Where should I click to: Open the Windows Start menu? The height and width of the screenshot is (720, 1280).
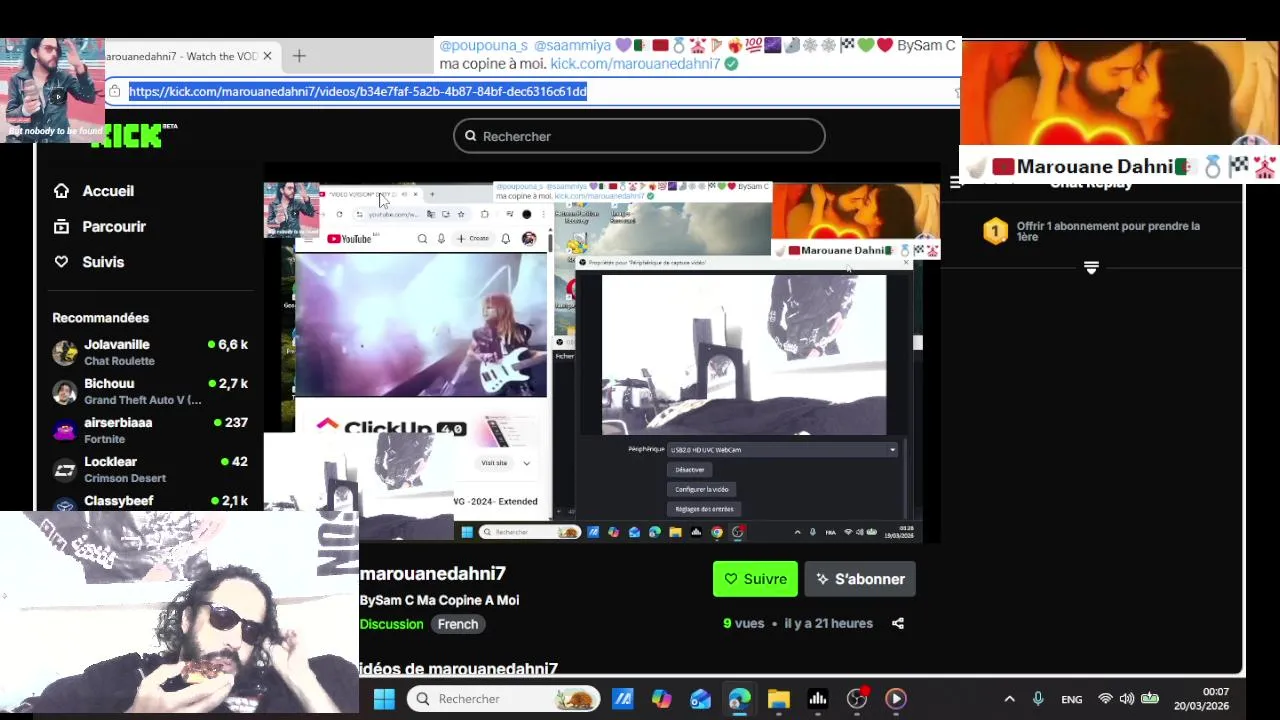(384, 699)
